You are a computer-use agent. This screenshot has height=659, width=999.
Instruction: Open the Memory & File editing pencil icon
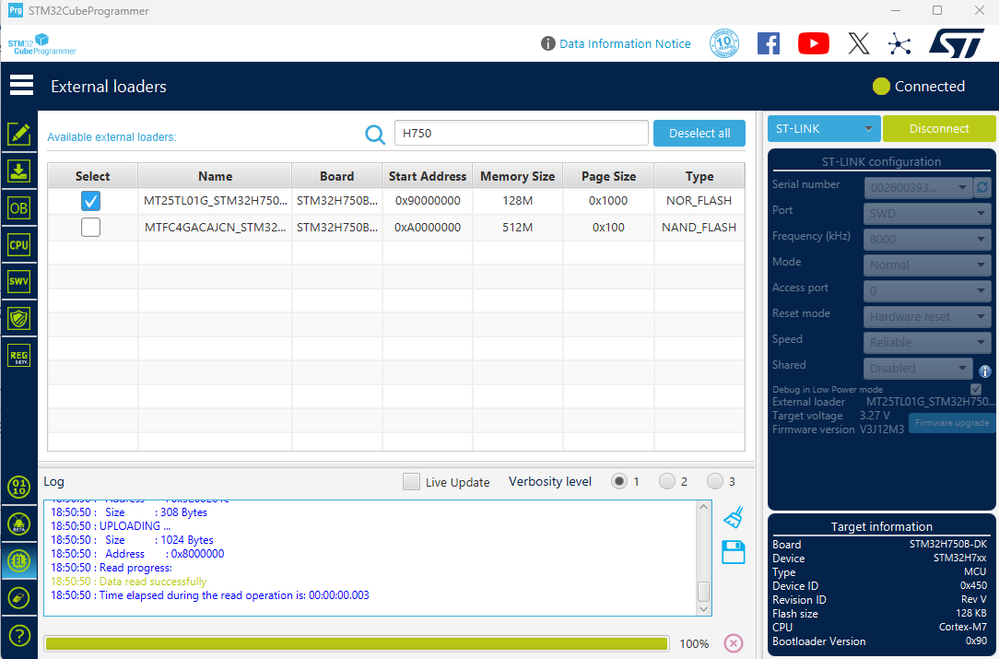19,134
